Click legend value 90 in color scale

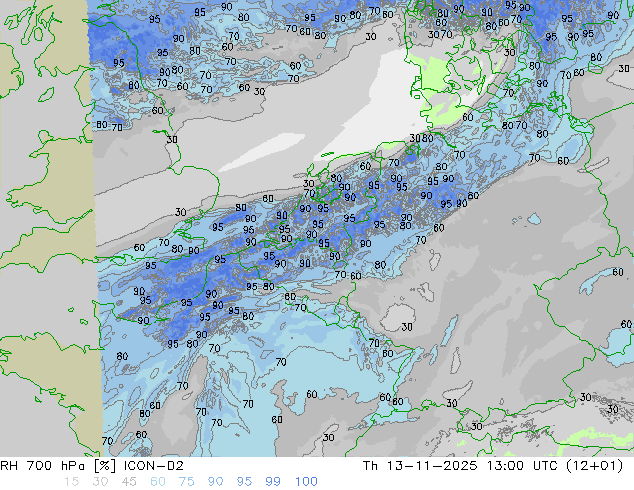tap(215, 482)
